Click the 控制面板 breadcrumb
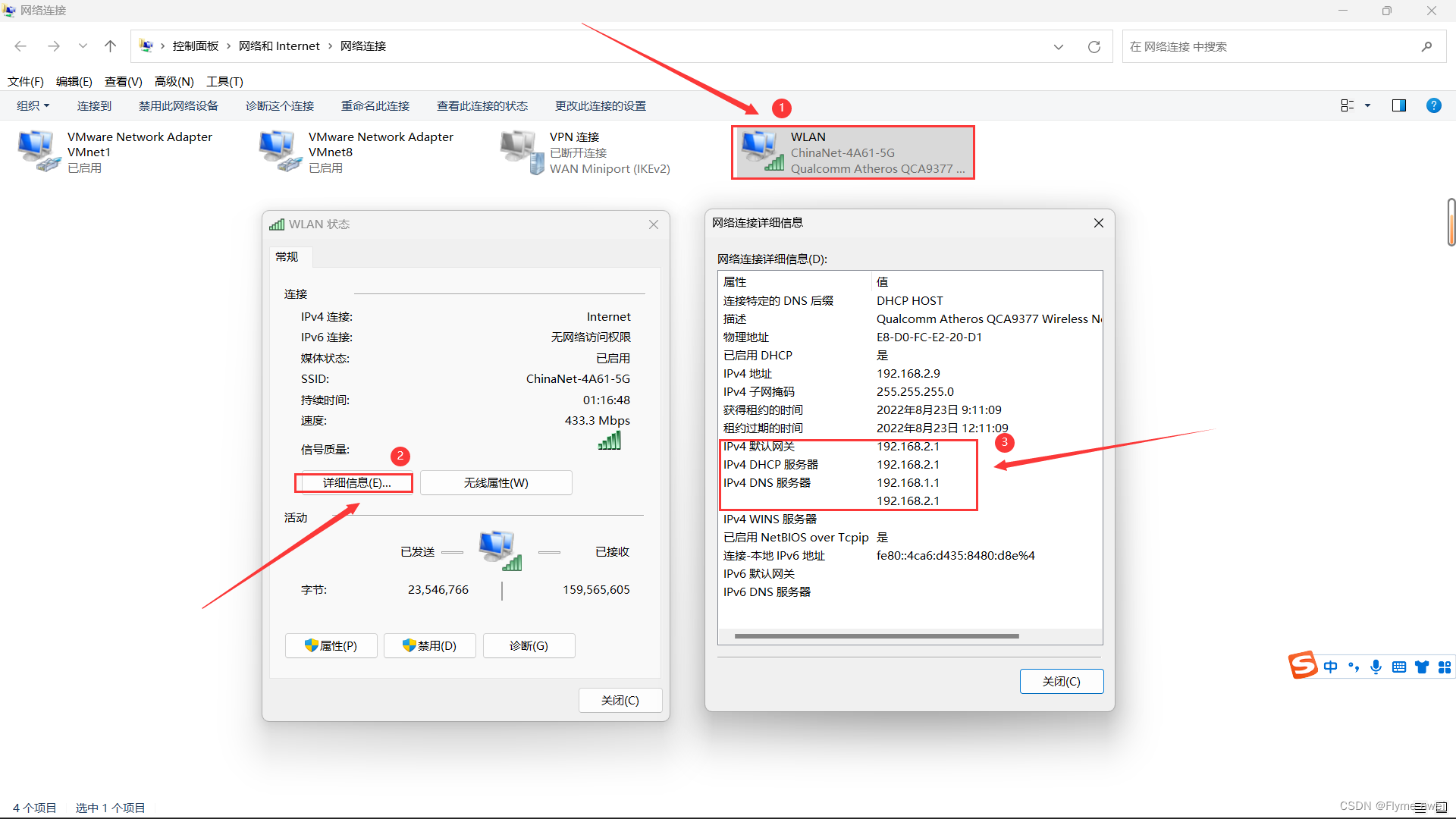Viewport: 1456px width, 819px height. (195, 46)
